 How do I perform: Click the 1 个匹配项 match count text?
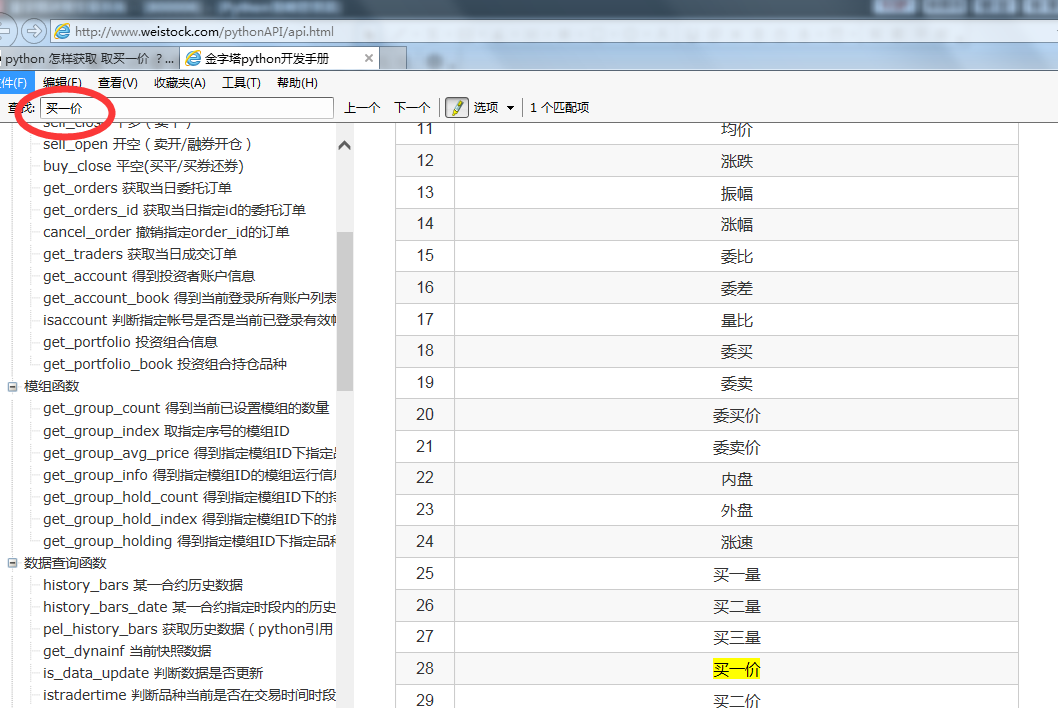[x=559, y=107]
